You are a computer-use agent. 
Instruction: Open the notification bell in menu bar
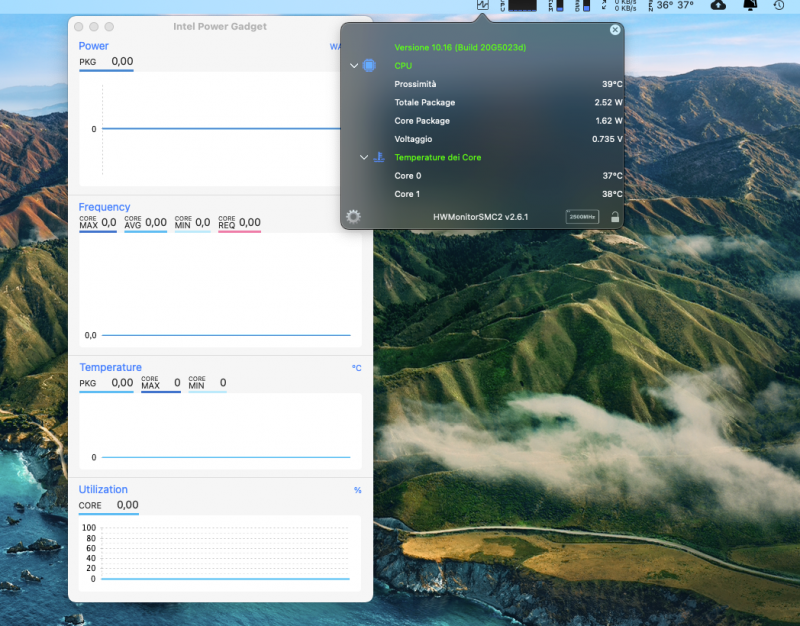[x=750, y=6]
